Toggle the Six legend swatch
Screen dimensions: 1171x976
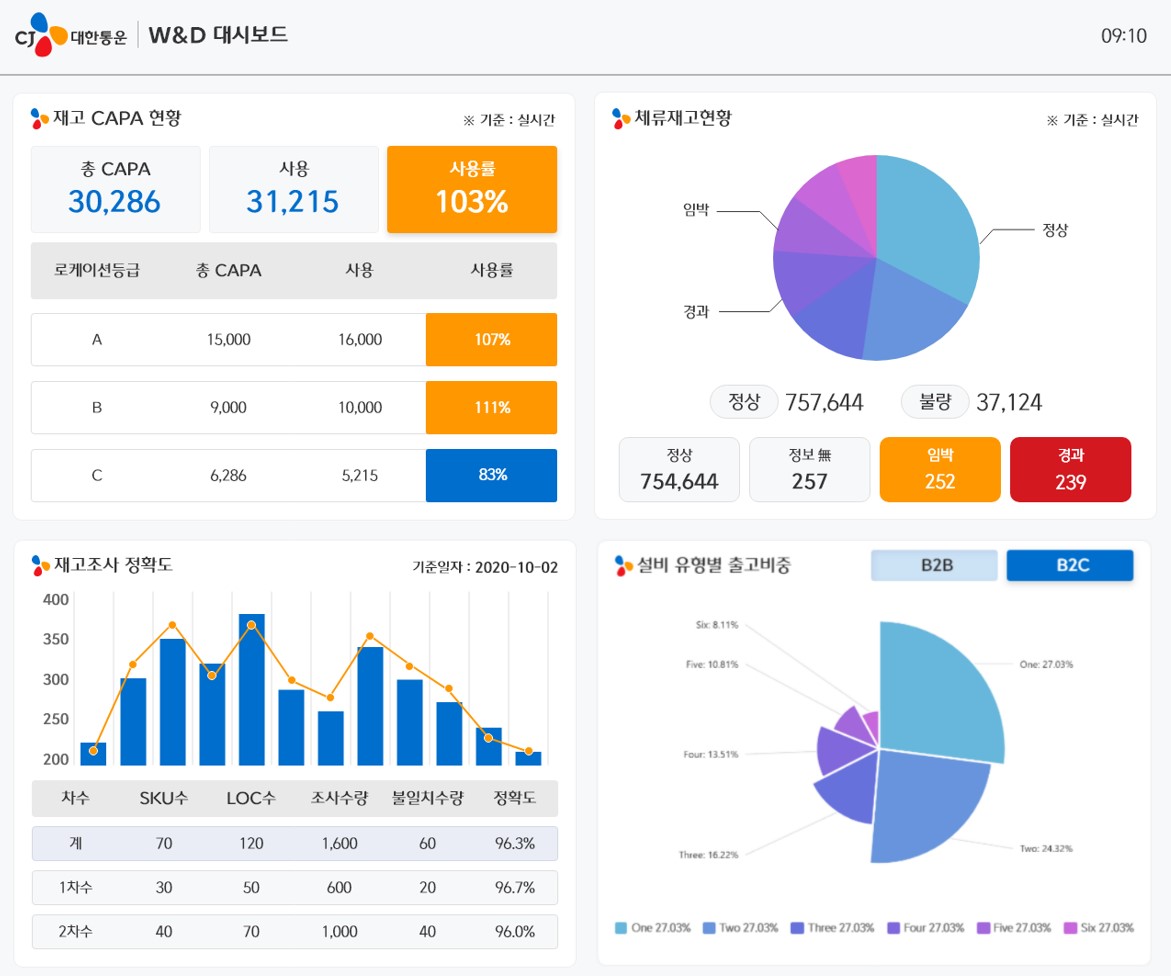pos(1070,928)
